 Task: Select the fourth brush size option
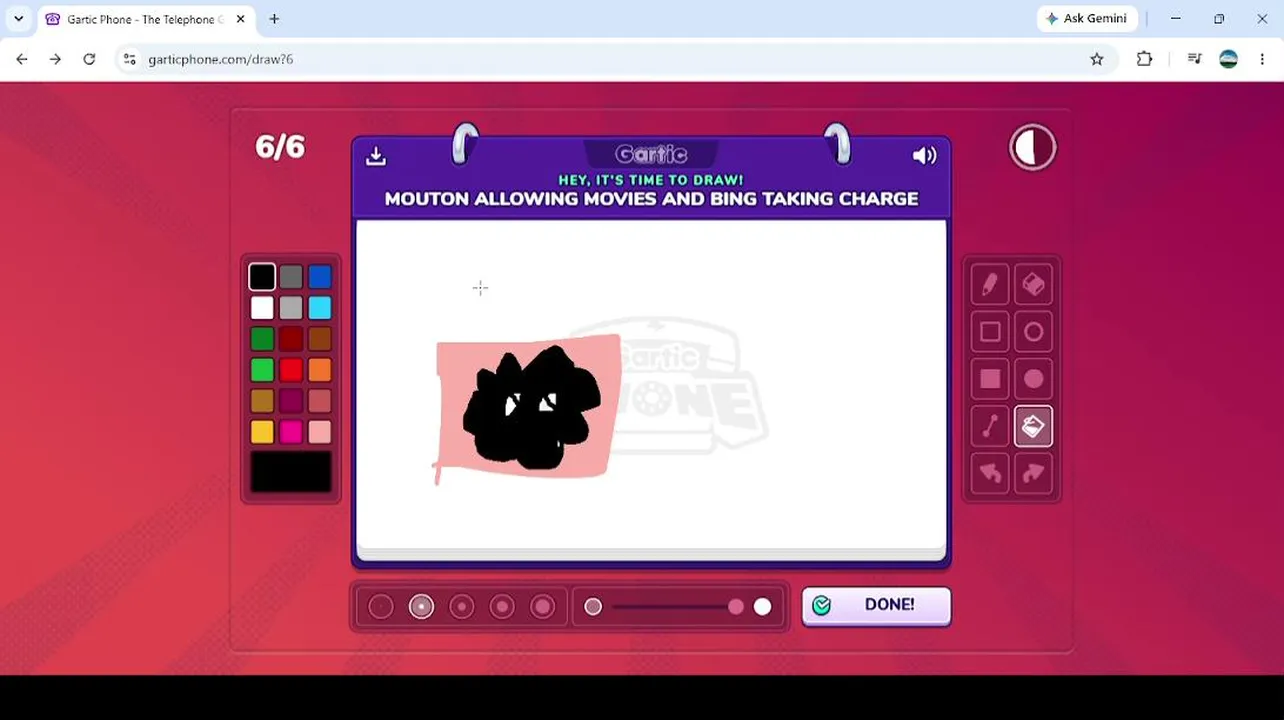[502, 606]
